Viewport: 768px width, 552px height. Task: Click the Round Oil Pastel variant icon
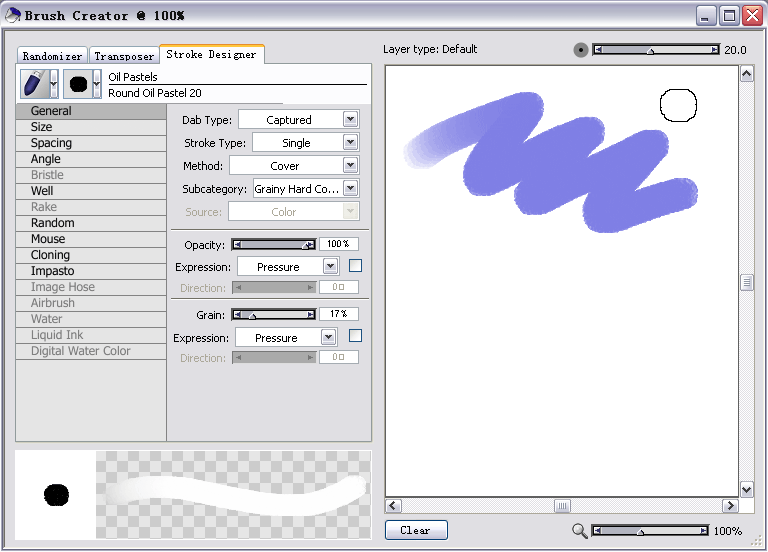tap(77, 84)
